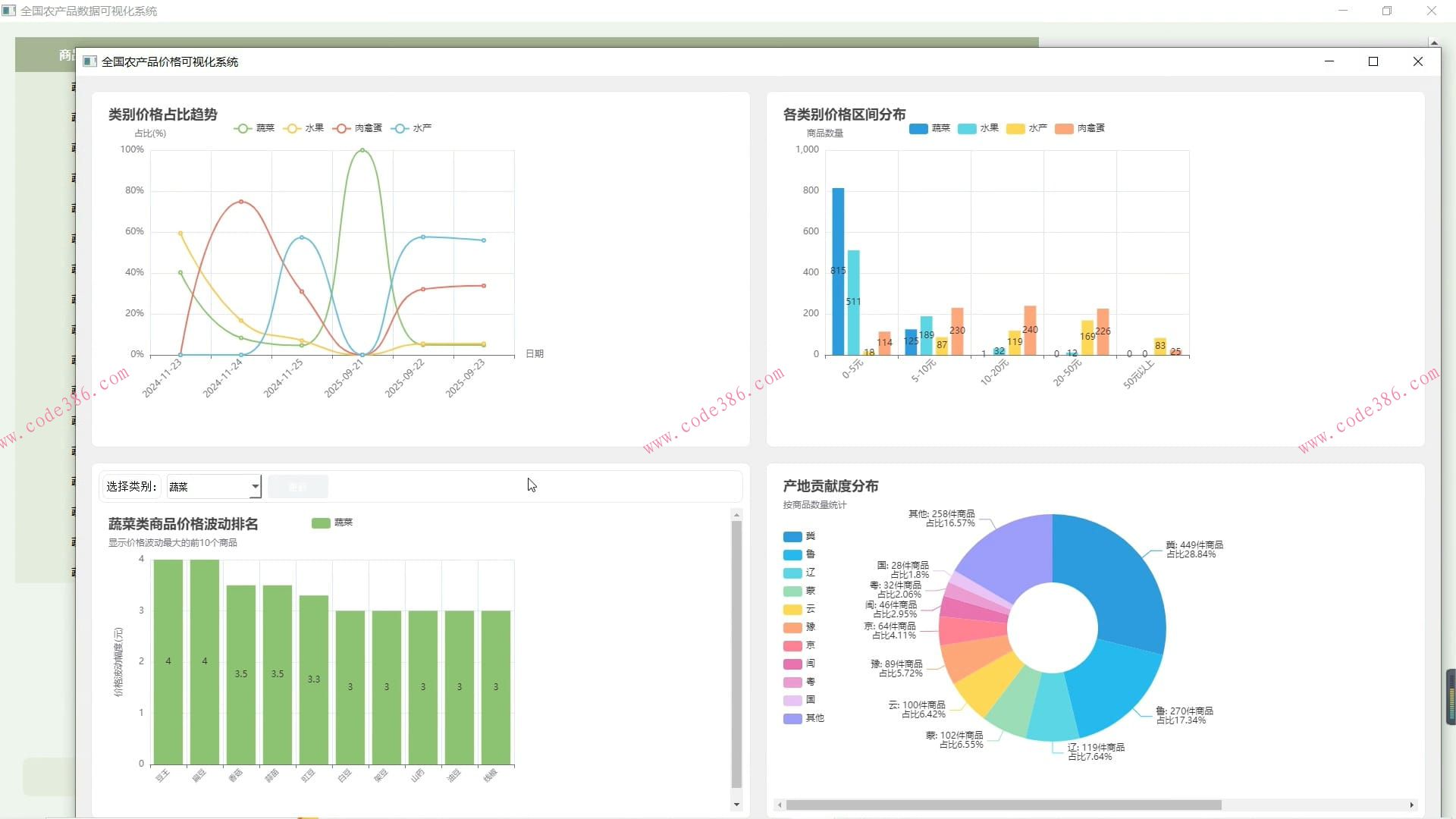Click 肉禽蛋 legend marker in trend chart
Viewport: 1456px width, 819px height.
(x=341, y=128)
